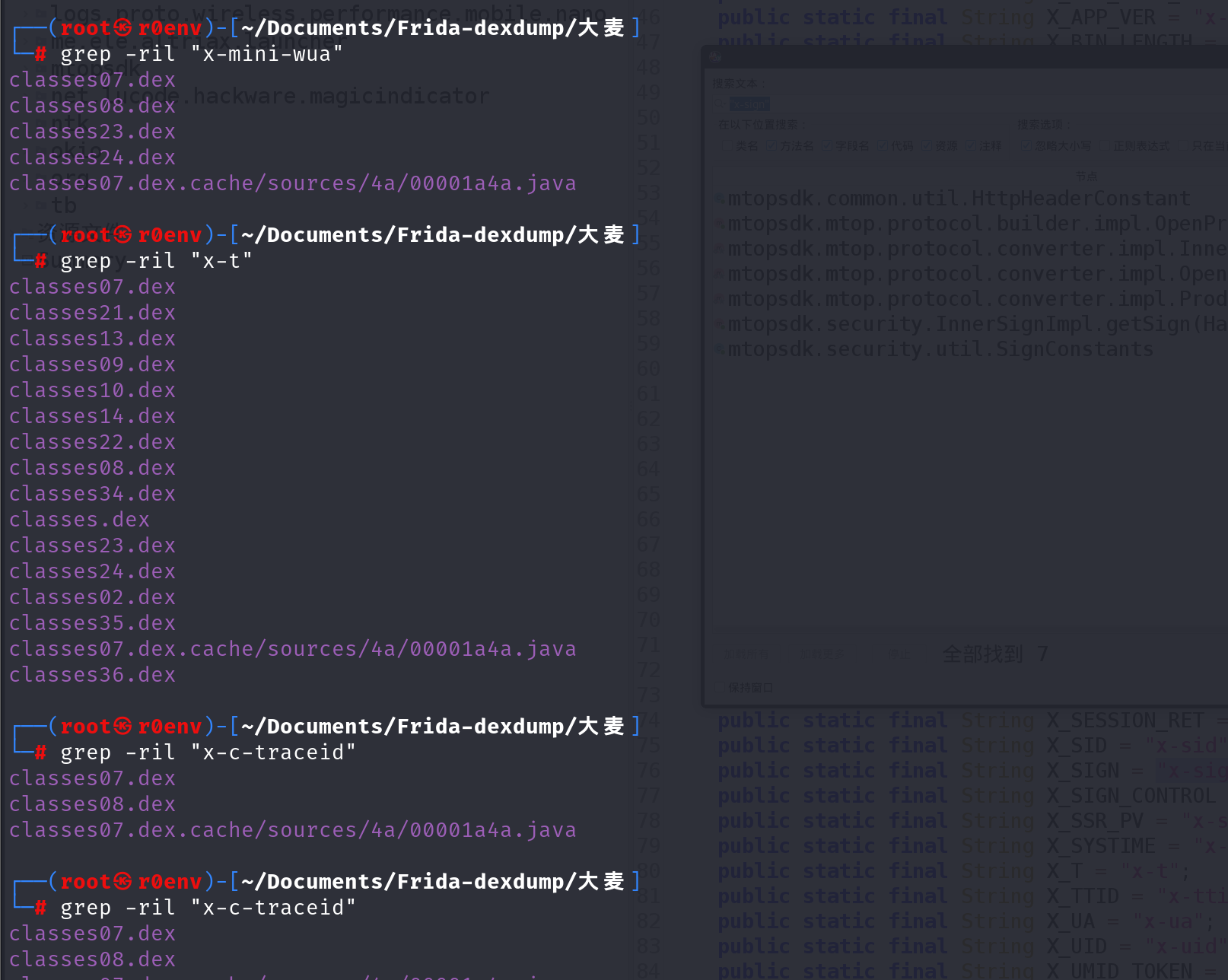
Task: Click the magnifier icon in the search text field
Action: click(720, 104)
